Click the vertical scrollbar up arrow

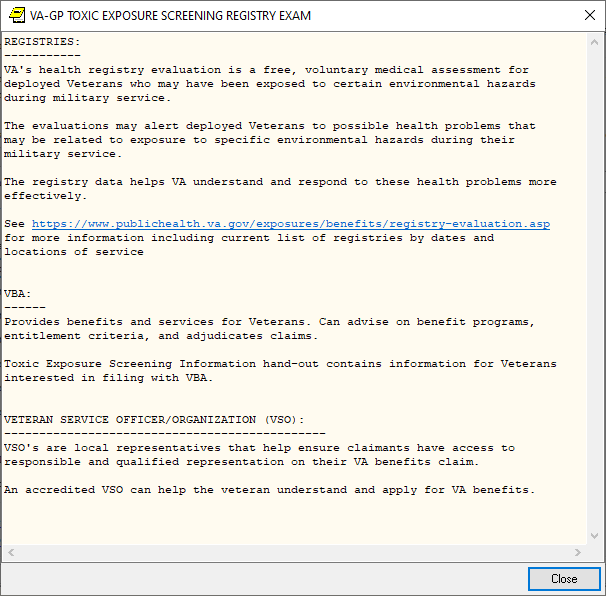click(595, 43)
